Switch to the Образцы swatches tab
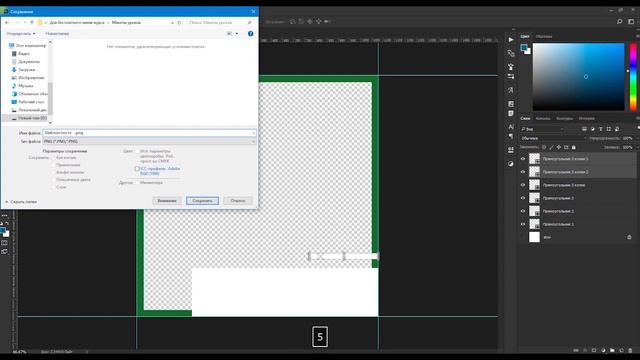This screenshot has width=640, height=360. [x=544, y=36]
